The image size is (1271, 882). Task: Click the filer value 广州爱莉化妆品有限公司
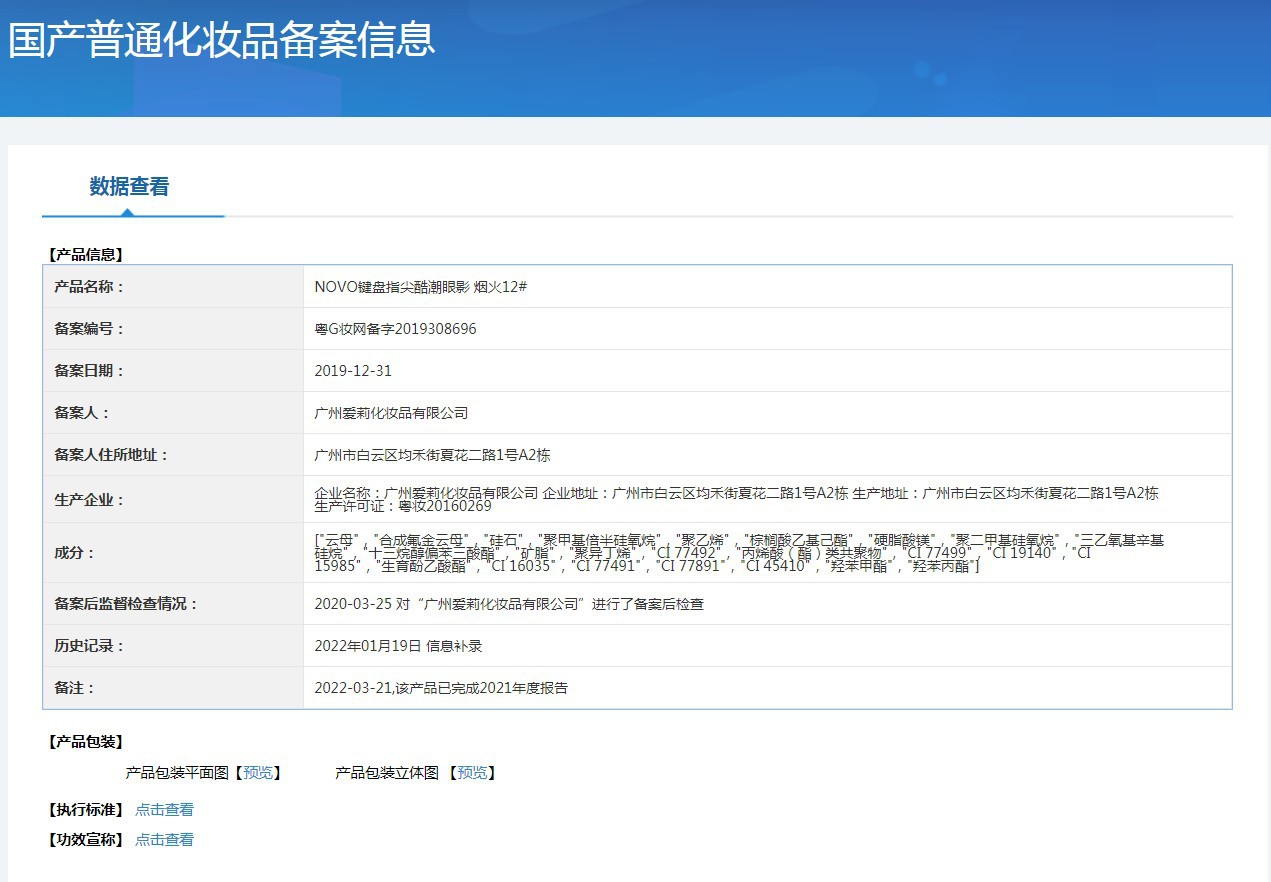coord(391,413)
